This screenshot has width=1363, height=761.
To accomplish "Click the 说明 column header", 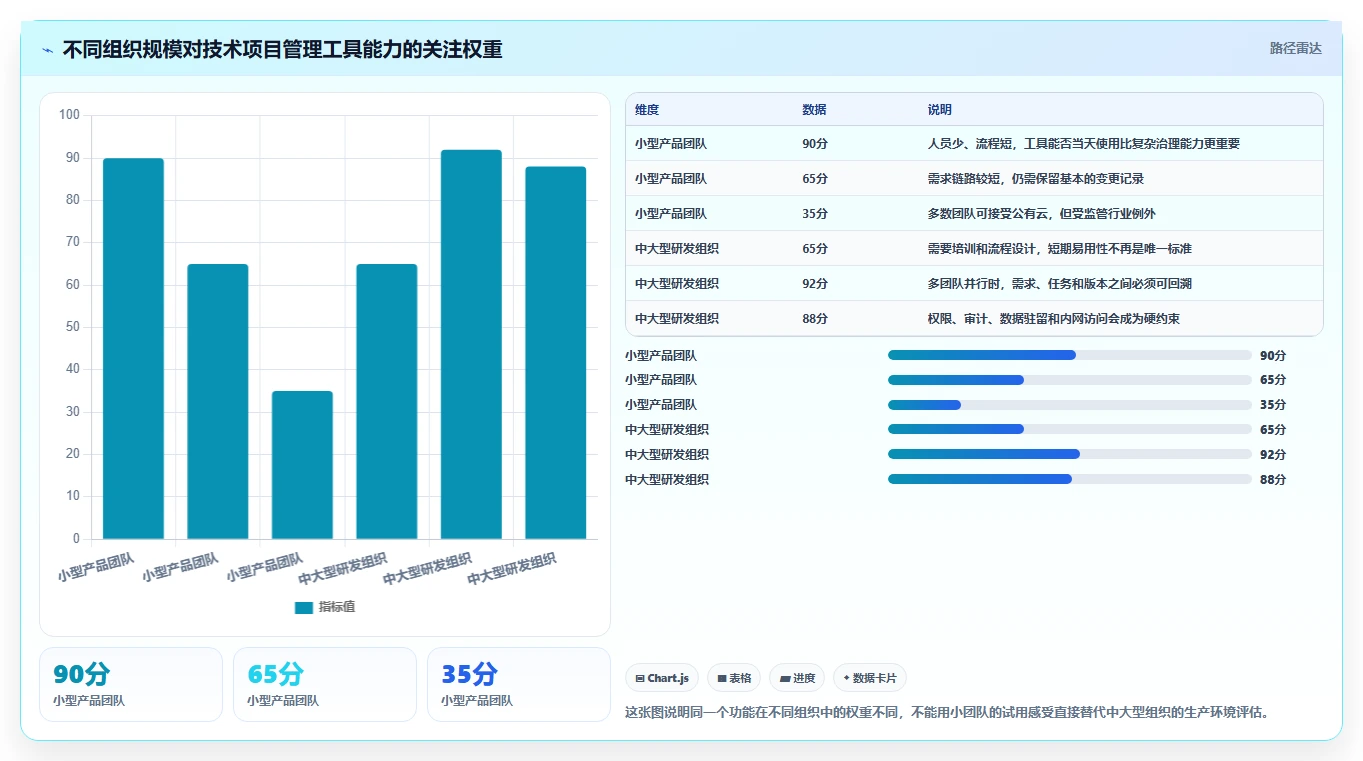I will (940, 110).
